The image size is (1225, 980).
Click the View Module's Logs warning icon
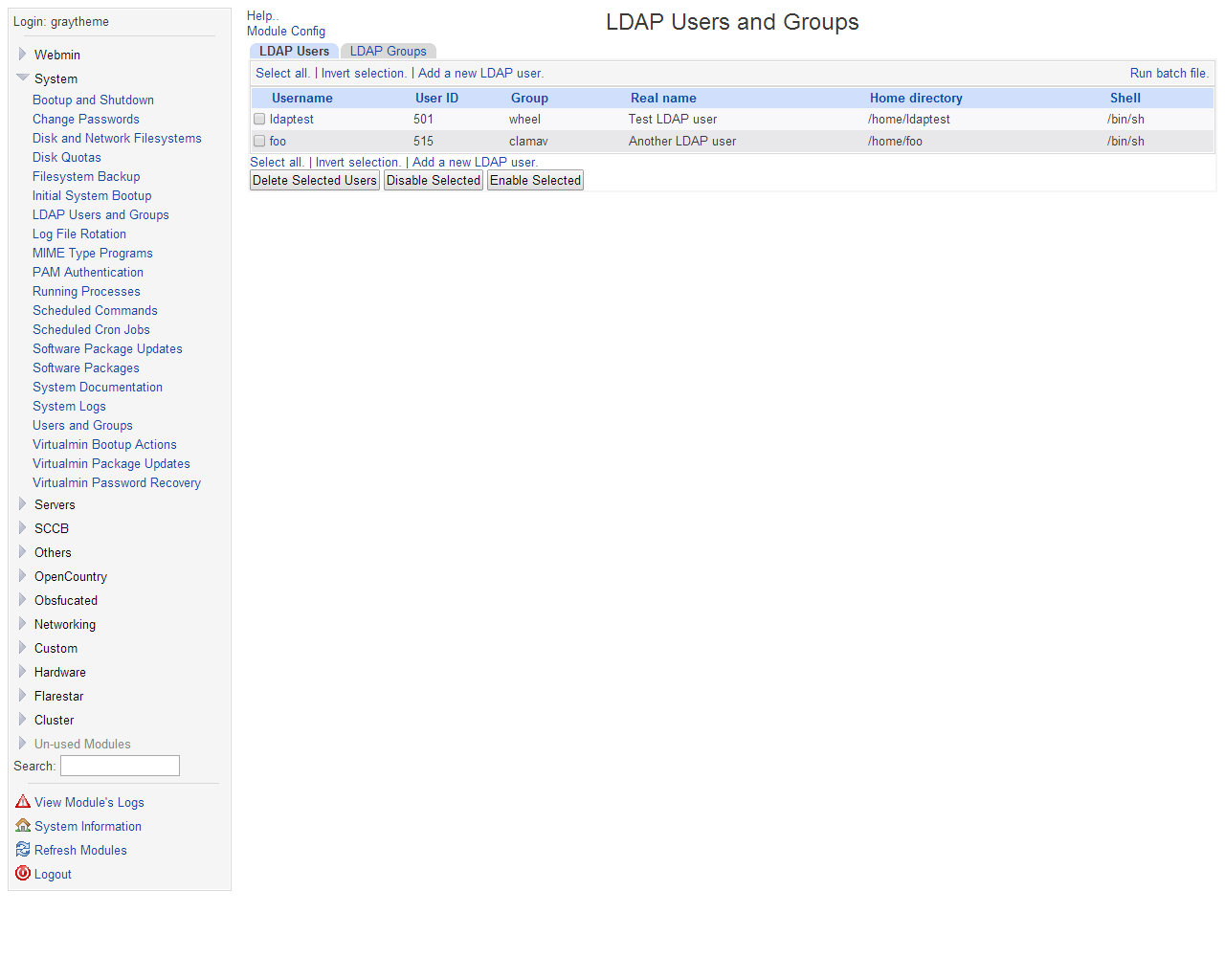click(23, 802)
